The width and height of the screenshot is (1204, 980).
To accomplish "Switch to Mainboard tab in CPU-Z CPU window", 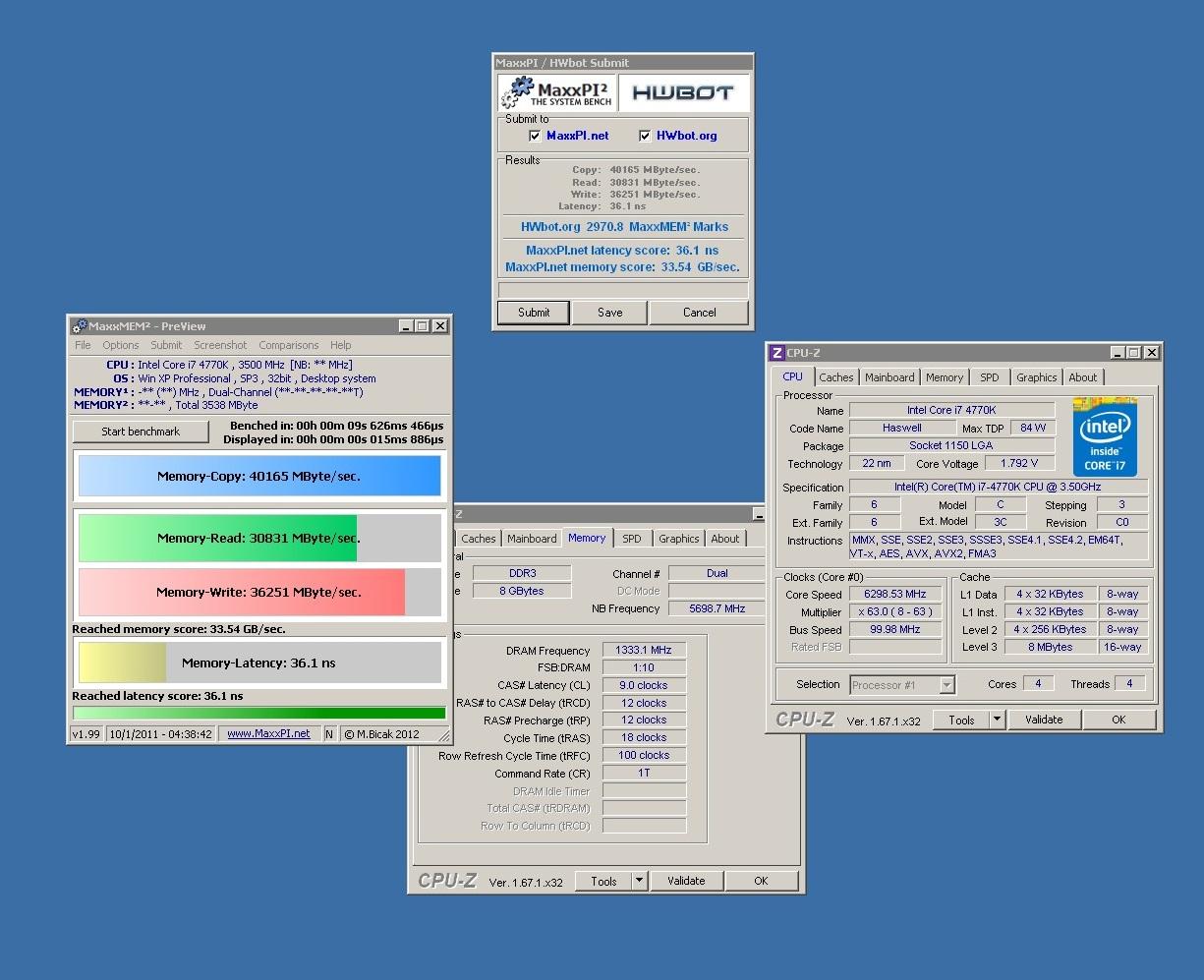I will pyautogui.click(x=889, y=377).
